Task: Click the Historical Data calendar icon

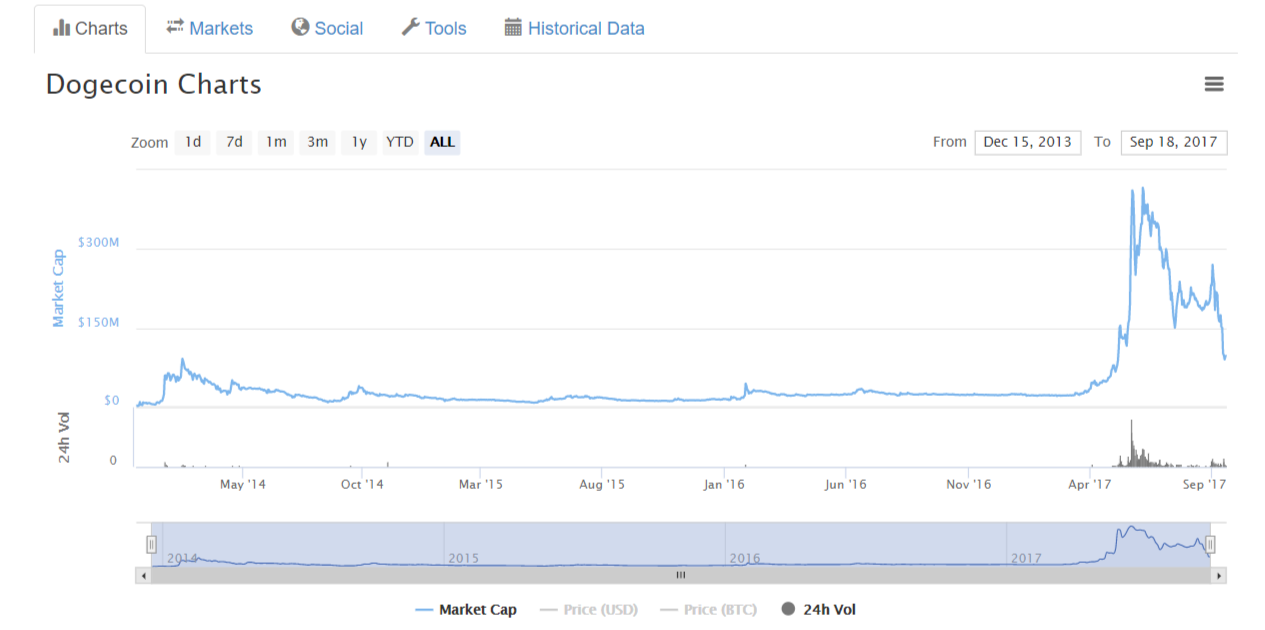Action: [513, 27]
